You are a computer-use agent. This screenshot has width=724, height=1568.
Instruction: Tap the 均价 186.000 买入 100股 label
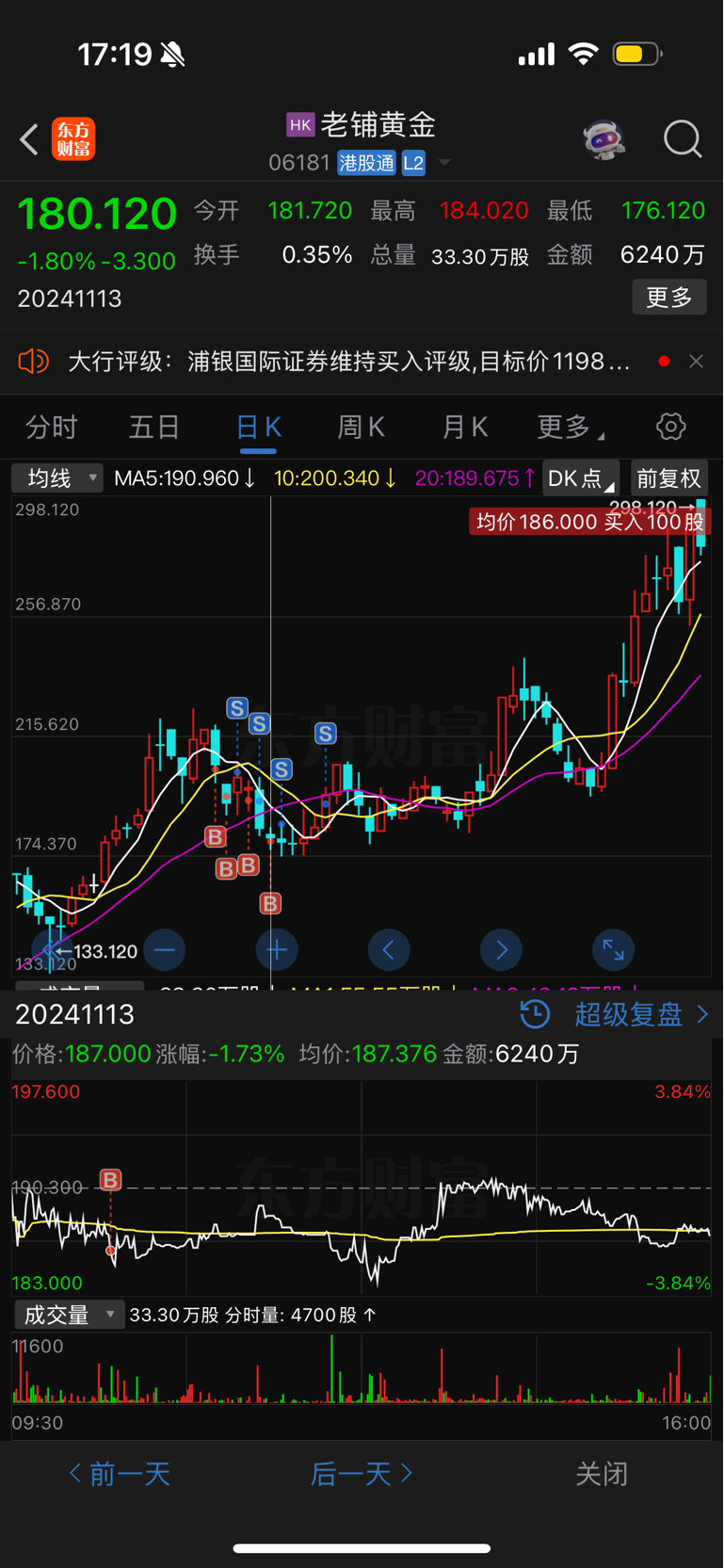click(589, 522)
